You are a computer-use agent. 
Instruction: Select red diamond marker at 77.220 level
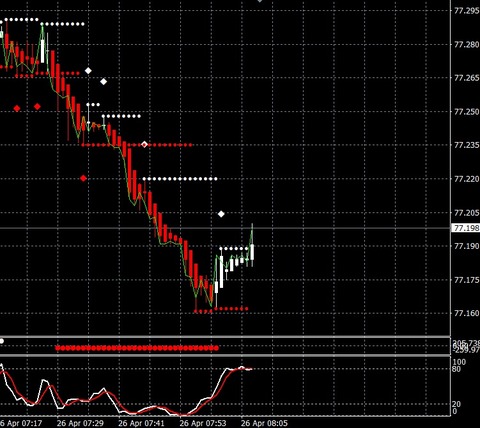pos(83,178)
